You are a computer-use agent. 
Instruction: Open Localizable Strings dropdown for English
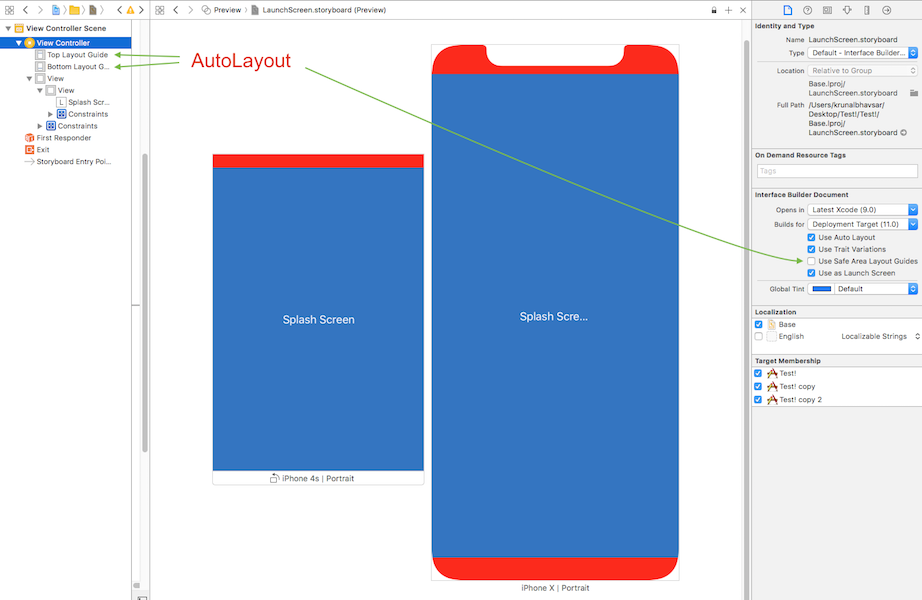[x=880, y=336]
